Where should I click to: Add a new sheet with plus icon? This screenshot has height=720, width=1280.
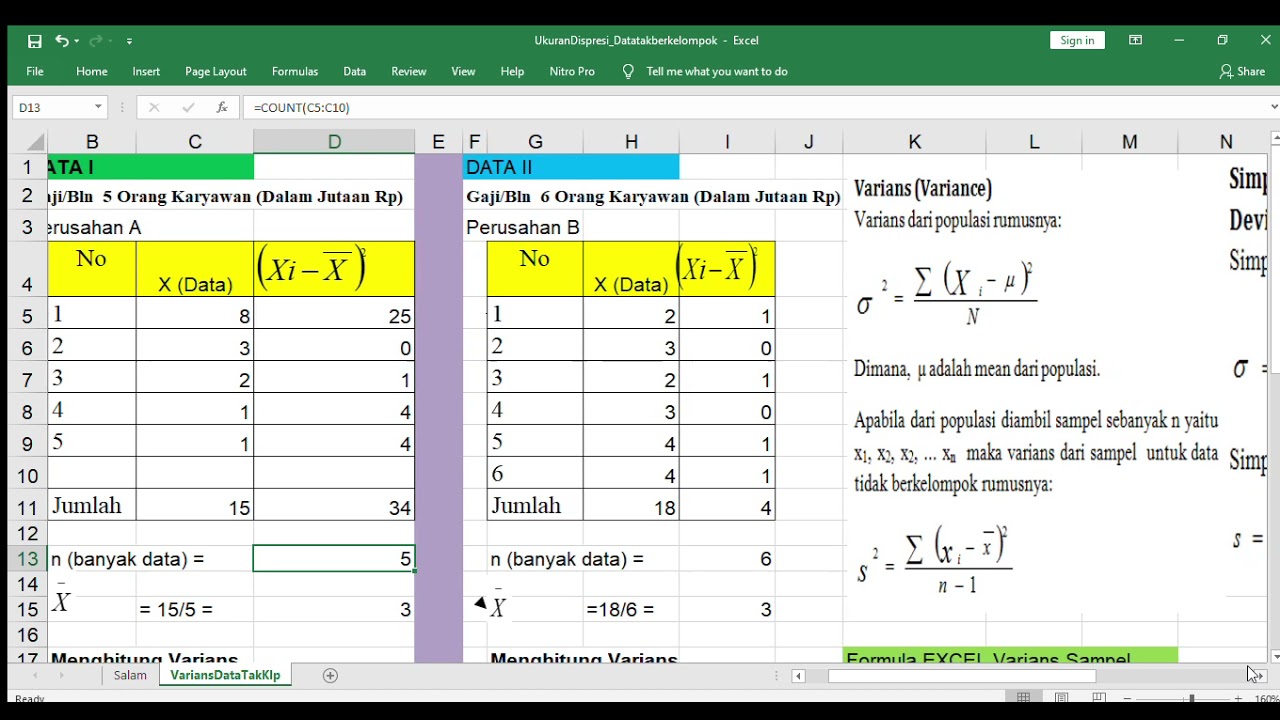click(x=331, y=676)
